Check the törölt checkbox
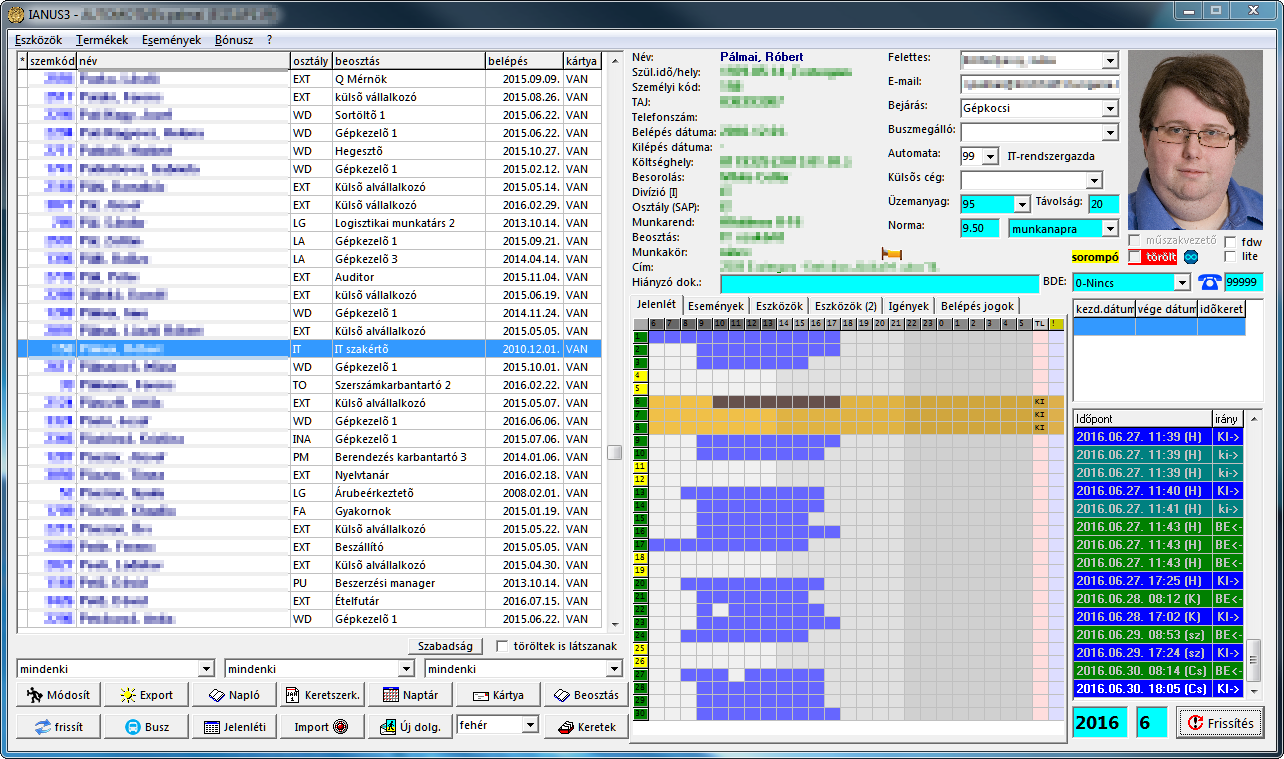 coord(1135,257)
